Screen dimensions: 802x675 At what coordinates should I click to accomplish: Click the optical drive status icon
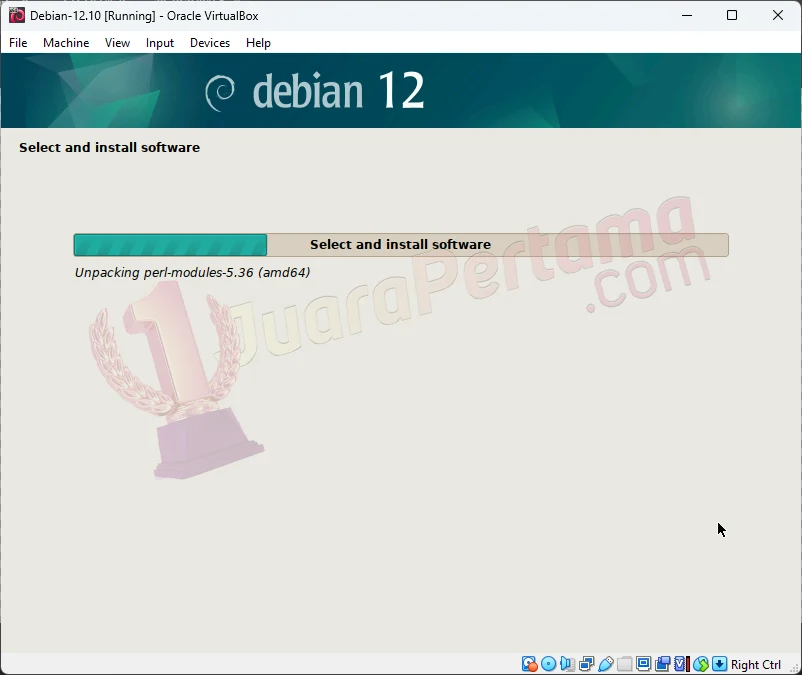click(x=547, y=663)
